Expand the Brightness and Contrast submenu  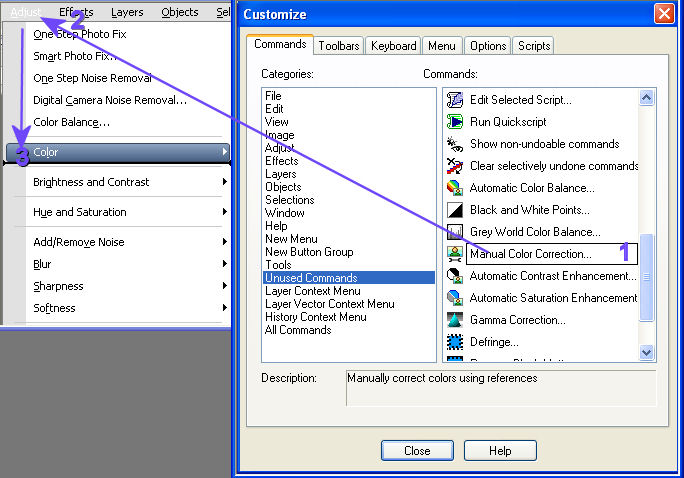[x=120, y=182]
